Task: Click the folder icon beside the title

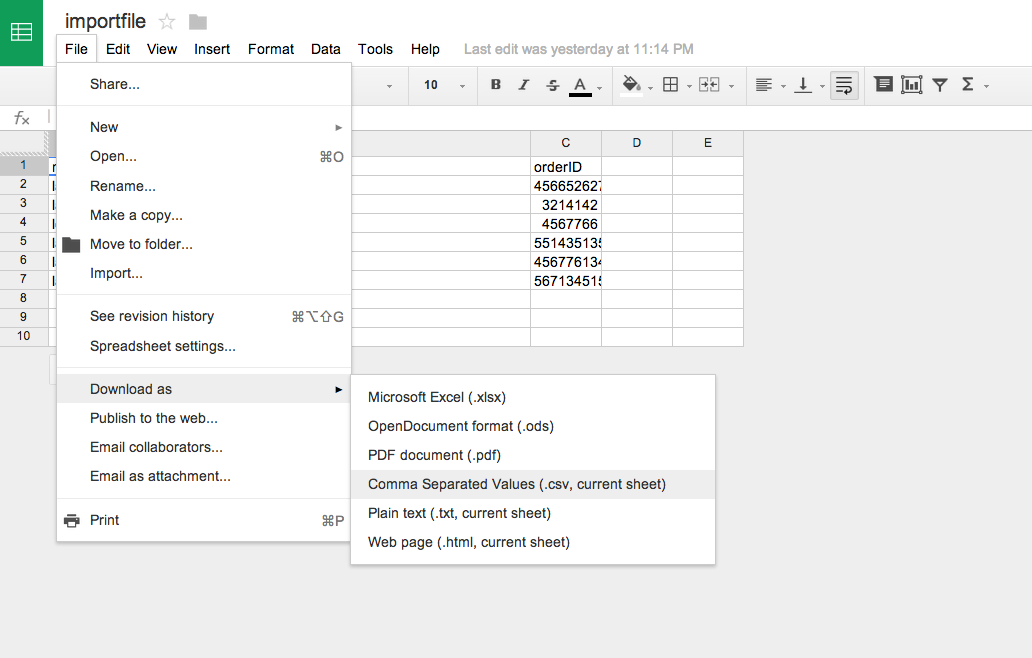Action: (x=197, y=22)
